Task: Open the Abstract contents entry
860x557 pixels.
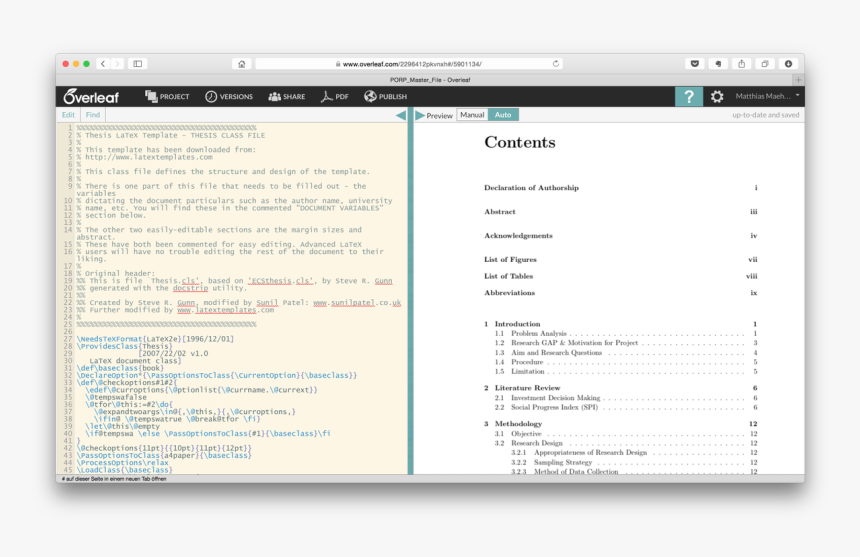Action: (500, 212)
